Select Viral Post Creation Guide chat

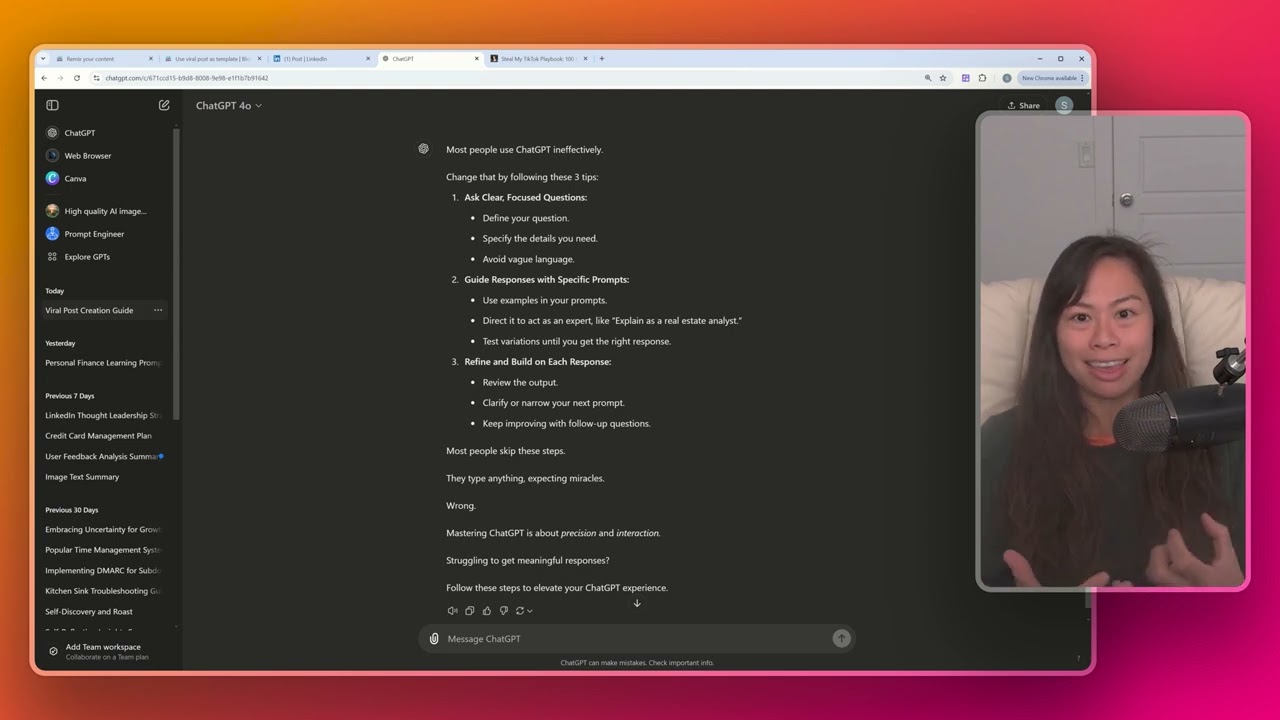point(89,310)
